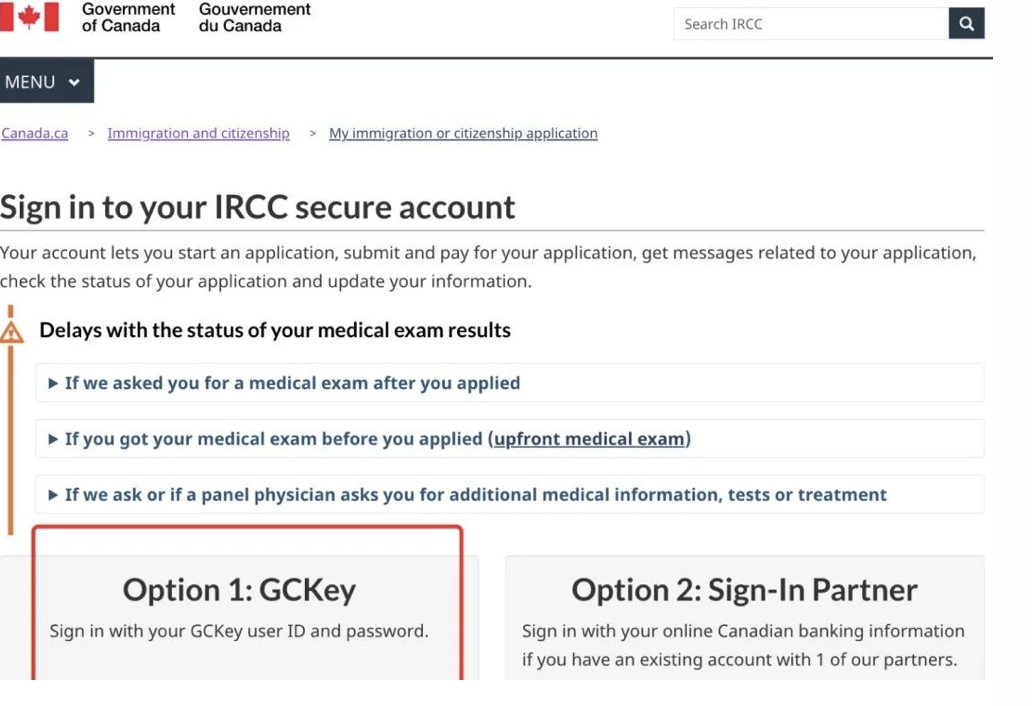
Task: Click the Canadian flag icon
Action: 30,16
